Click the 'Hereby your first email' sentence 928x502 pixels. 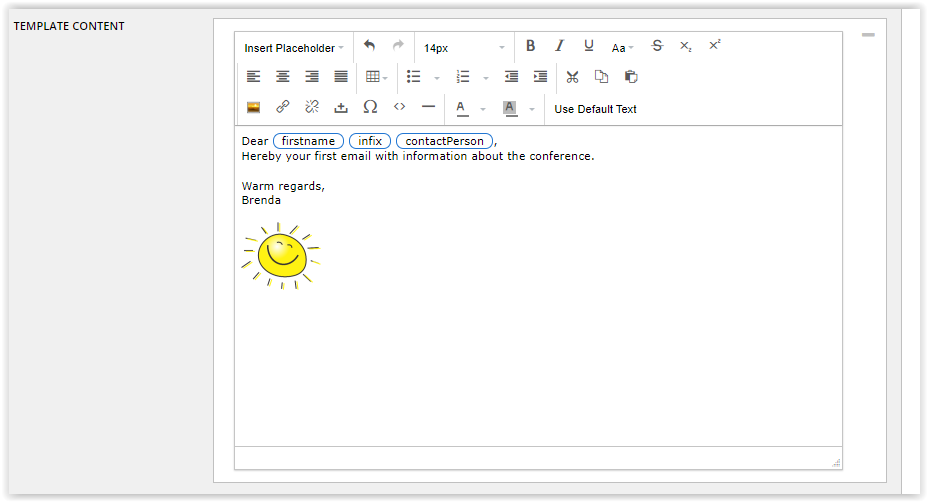point(418,156)
